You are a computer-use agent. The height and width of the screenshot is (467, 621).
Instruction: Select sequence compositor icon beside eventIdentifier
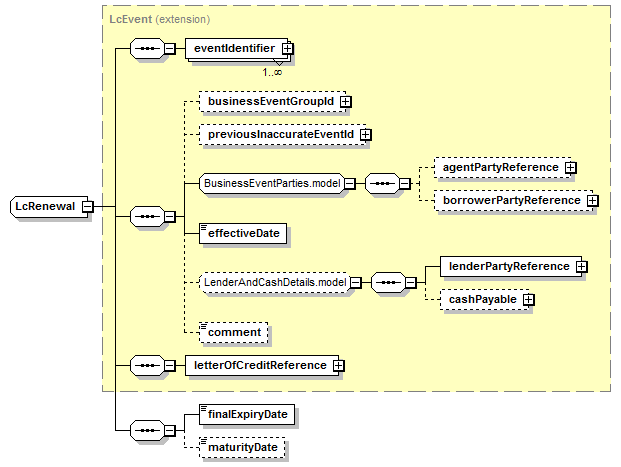point(147,48)
